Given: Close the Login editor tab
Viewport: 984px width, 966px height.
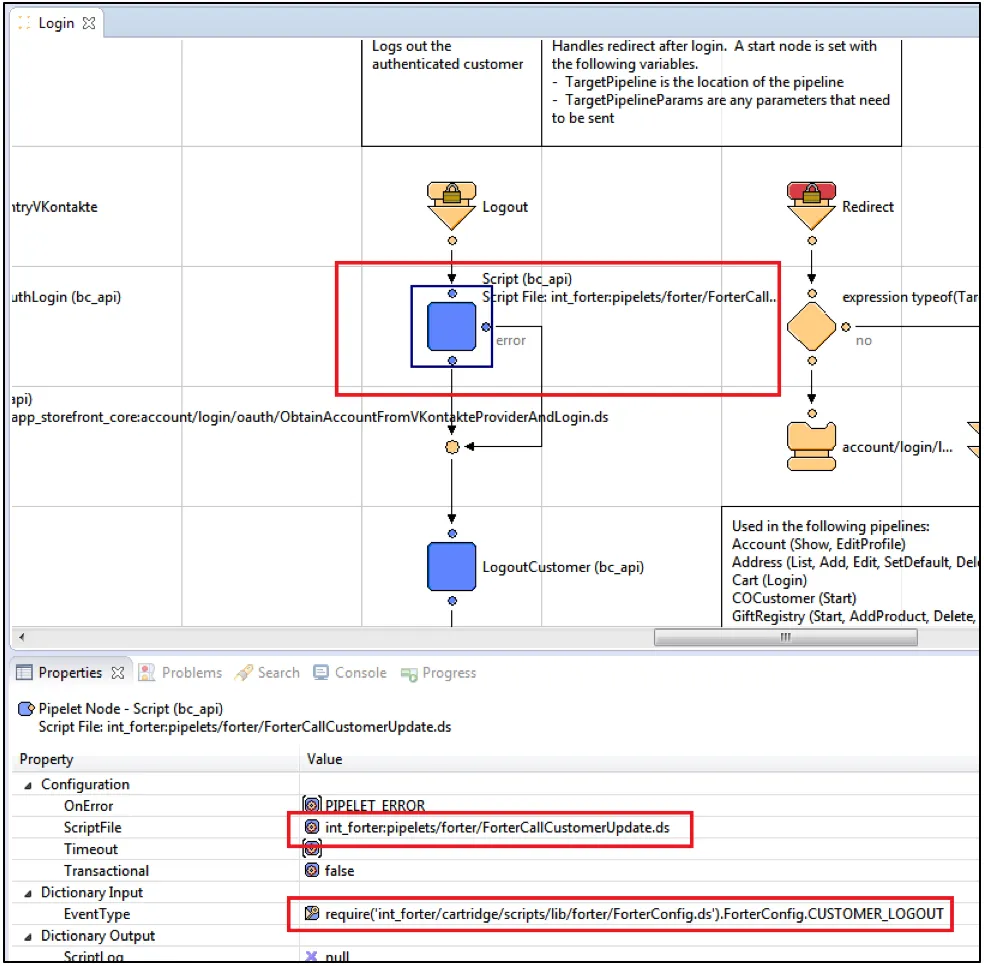Looking at the screenshot, I should [89, 23].
